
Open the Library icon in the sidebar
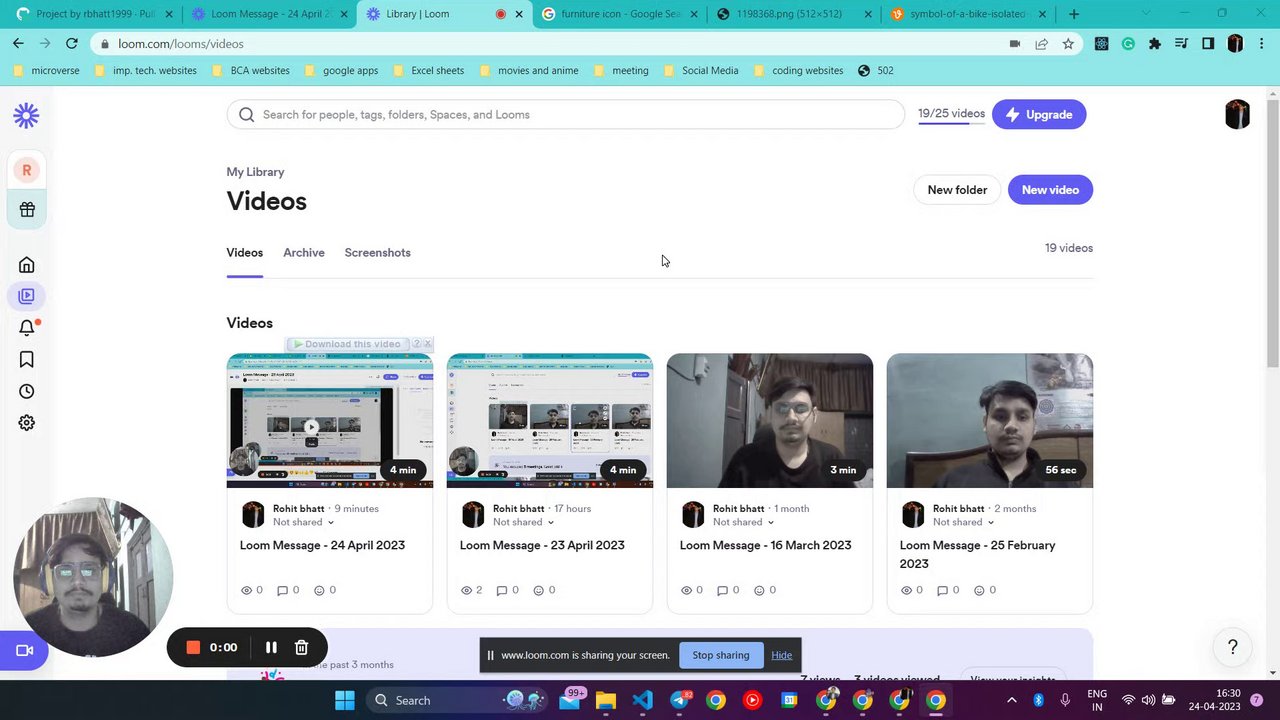(27, 296)
